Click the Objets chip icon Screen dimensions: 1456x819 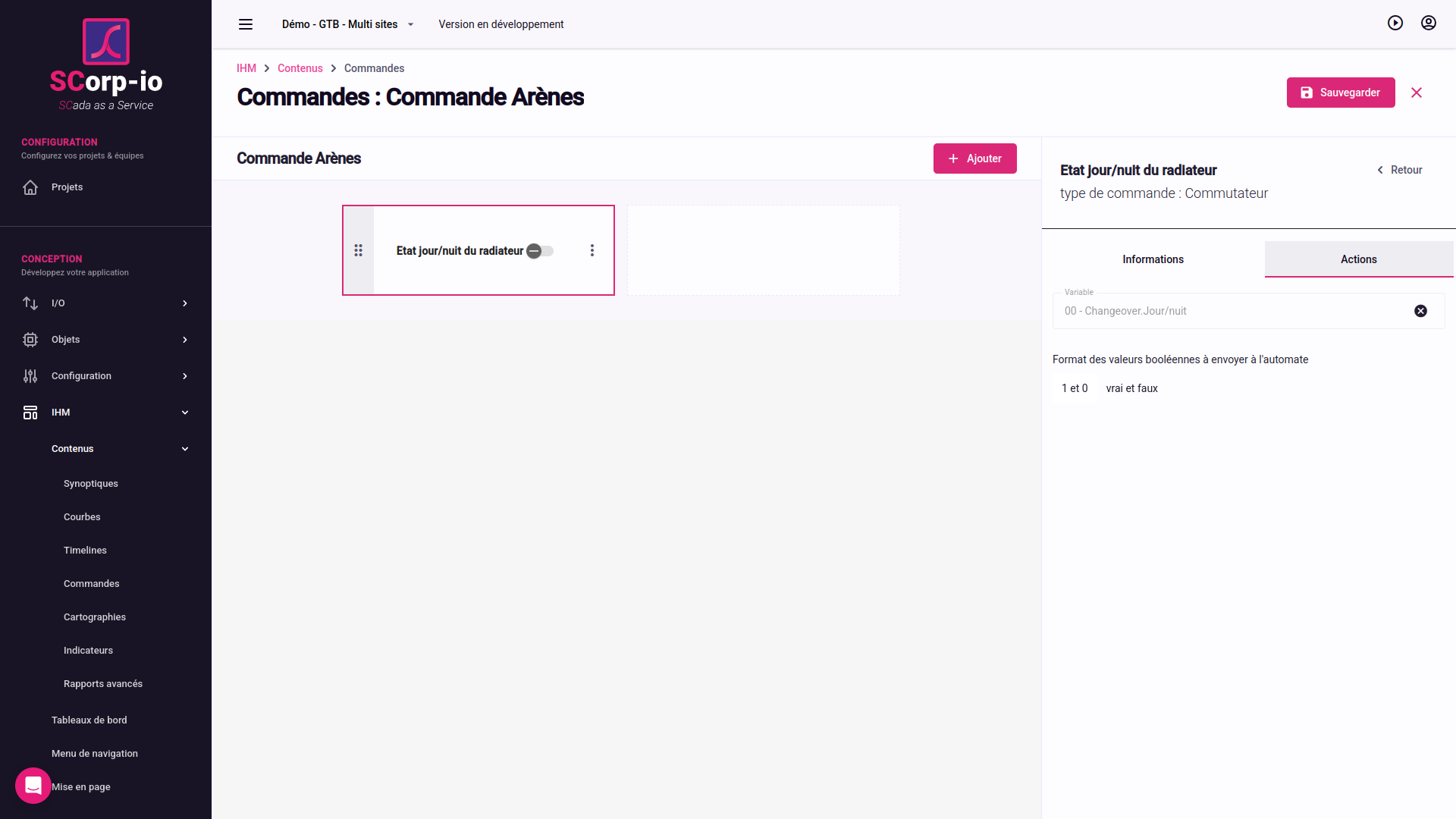[30, 340]
